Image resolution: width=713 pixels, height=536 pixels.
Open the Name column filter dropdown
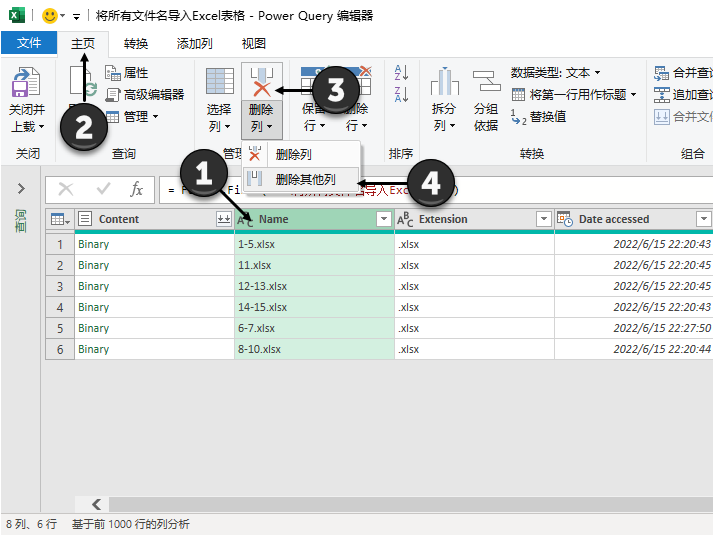384,219
